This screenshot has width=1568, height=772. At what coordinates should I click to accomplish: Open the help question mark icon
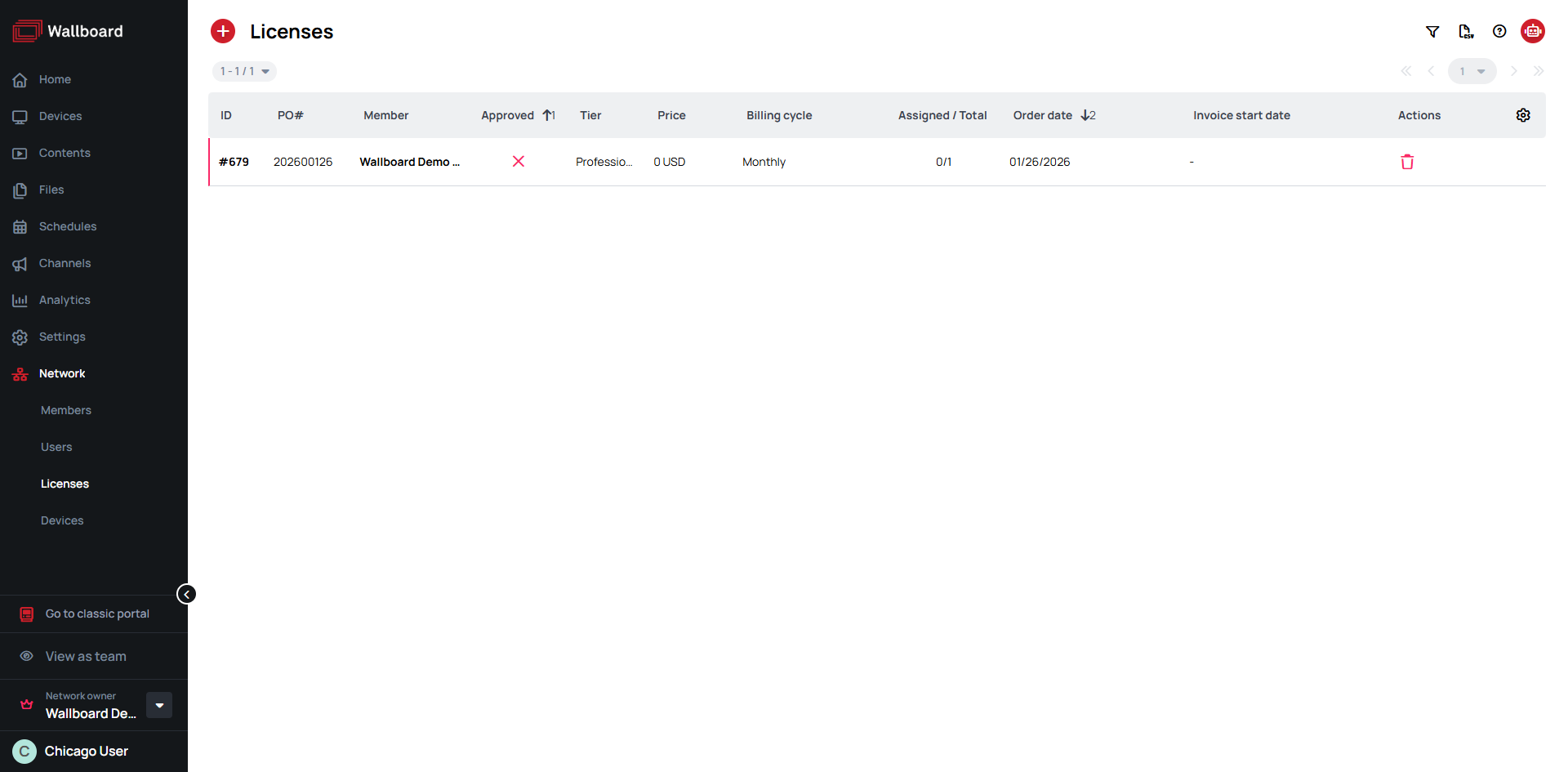point(1500,31)
